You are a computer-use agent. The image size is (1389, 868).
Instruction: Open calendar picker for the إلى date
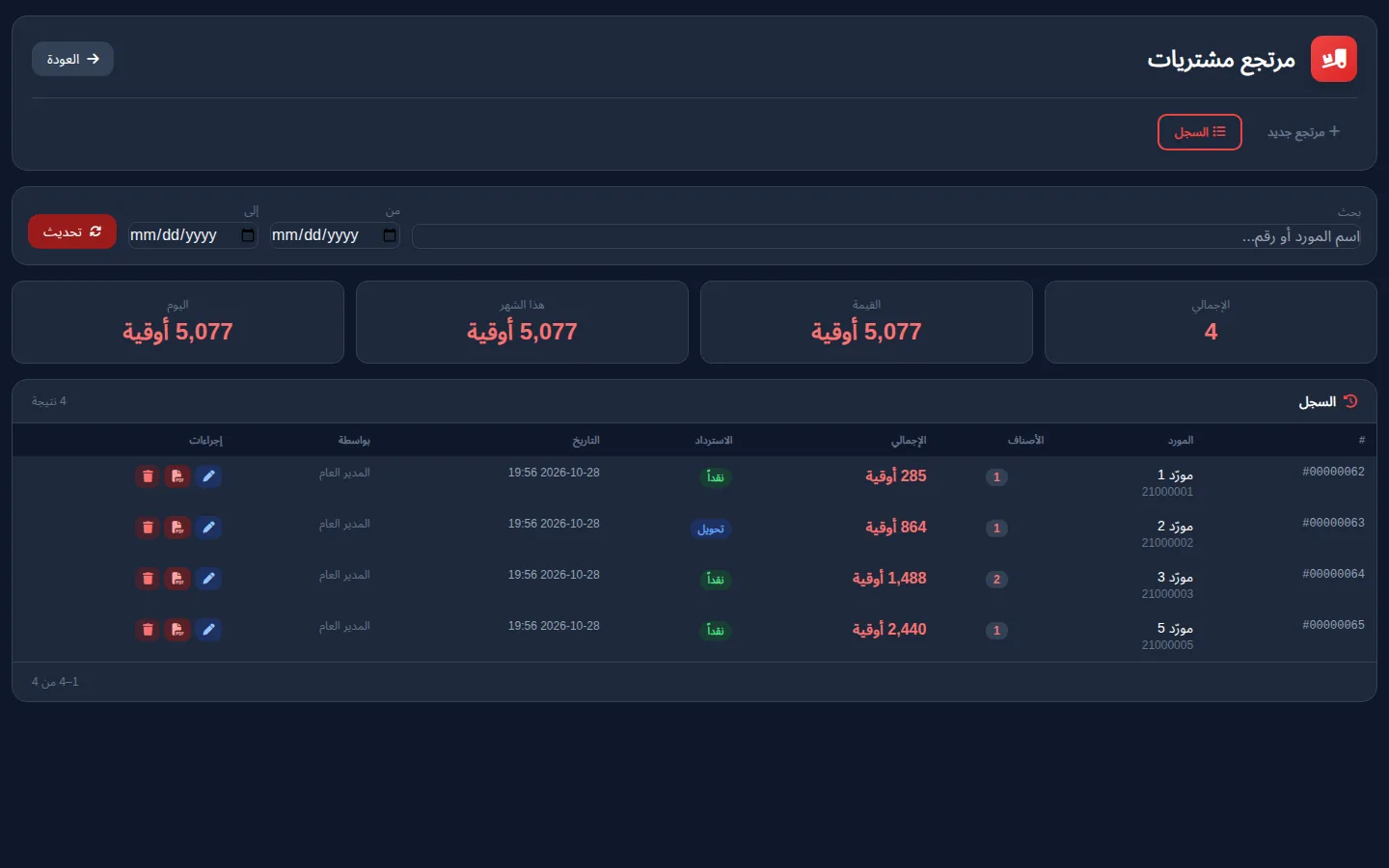(x=248, y=235)
